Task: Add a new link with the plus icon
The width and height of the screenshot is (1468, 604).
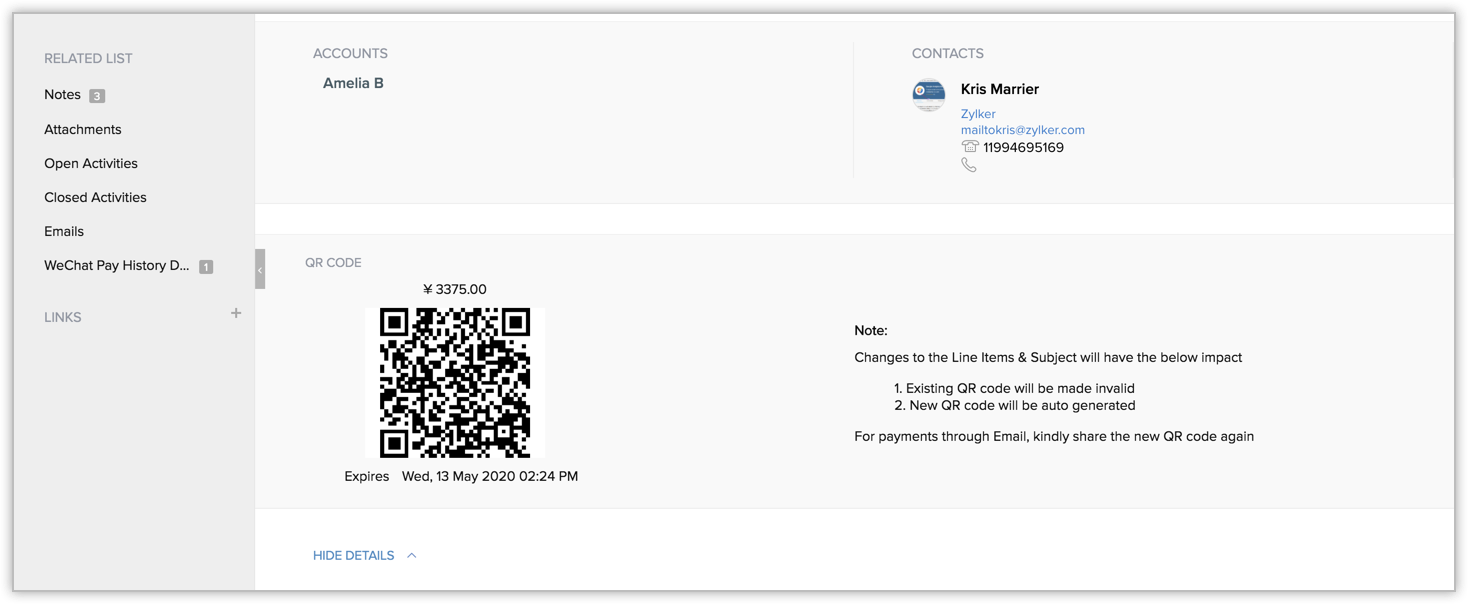Action: click(236, 313)
